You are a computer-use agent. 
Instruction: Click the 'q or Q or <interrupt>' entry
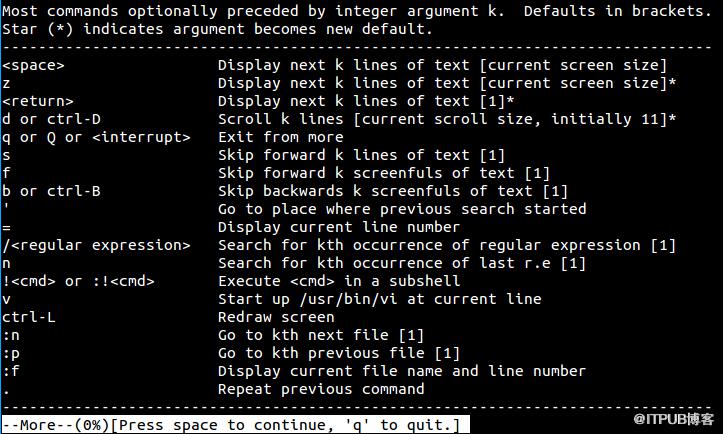click(96, 137)
